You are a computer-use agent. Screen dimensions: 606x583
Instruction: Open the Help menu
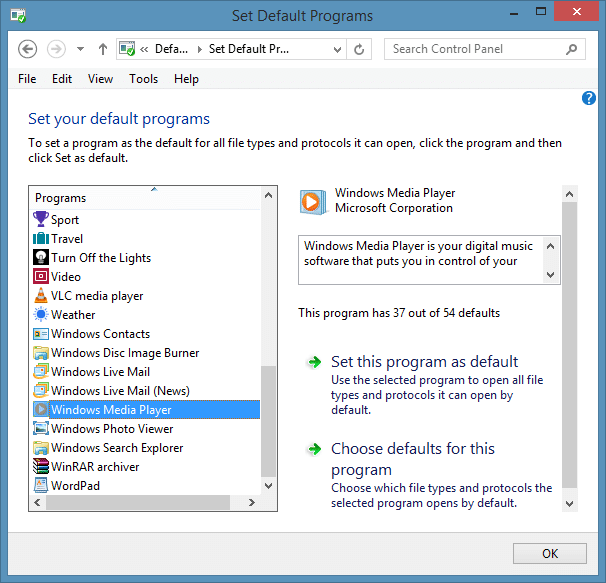(x=186, y=79)
